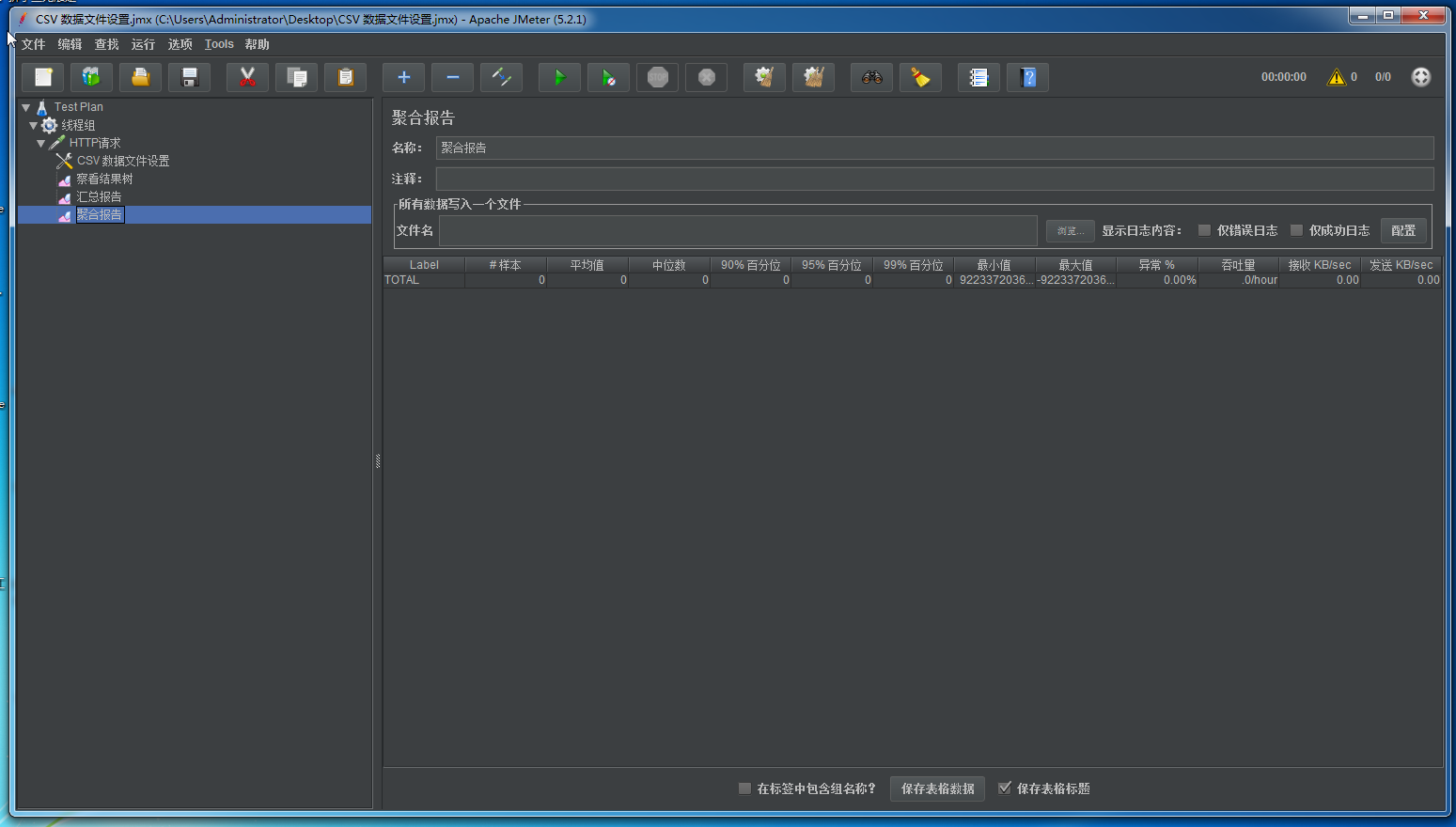
Task: Click the Start no pauses toolbar icon
Action: [608, 78]
